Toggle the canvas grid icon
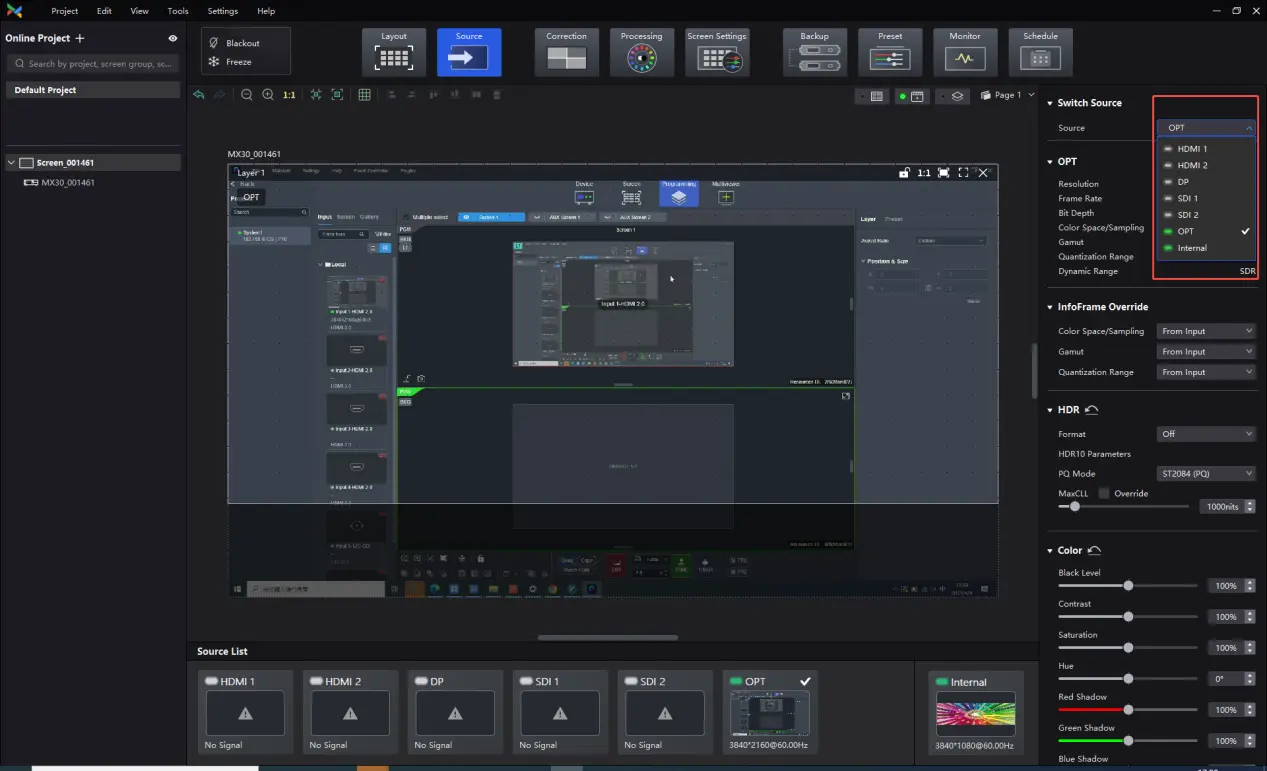Viewport: 1267px width, 771px height. tap(364, 95)
